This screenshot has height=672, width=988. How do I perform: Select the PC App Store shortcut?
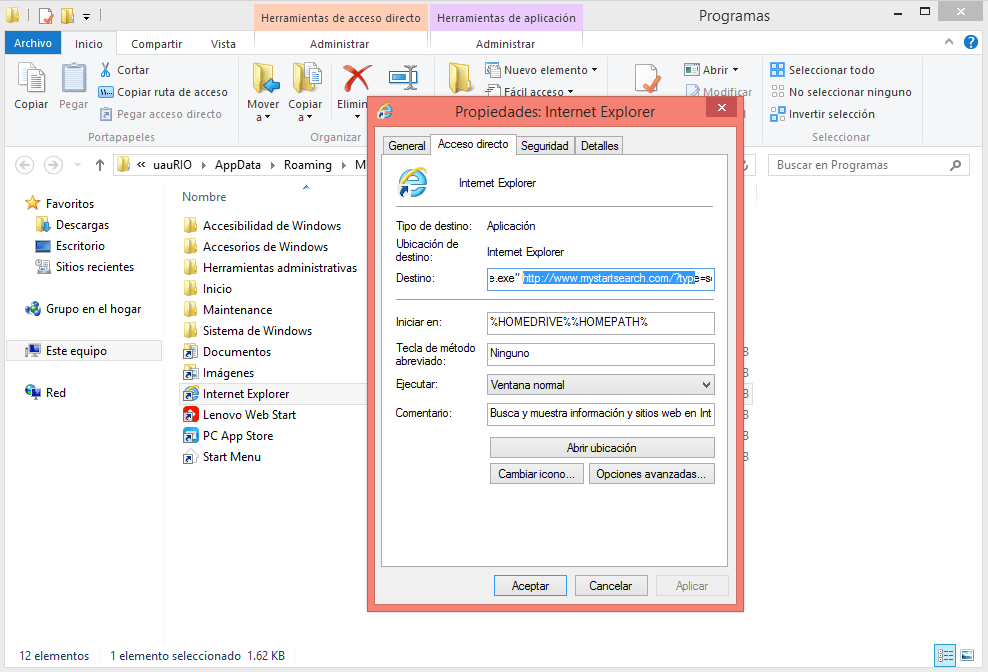click(x=237, y=436)
